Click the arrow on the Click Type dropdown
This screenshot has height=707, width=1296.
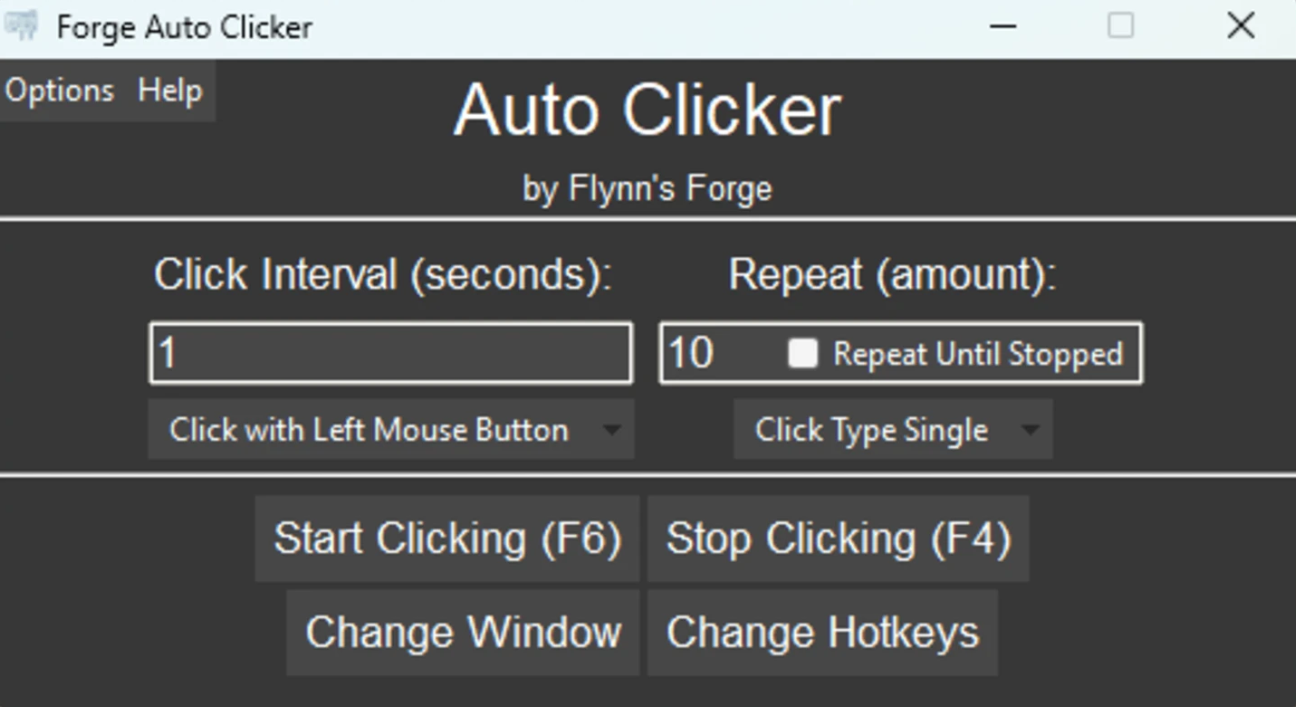click(1030, 431)
